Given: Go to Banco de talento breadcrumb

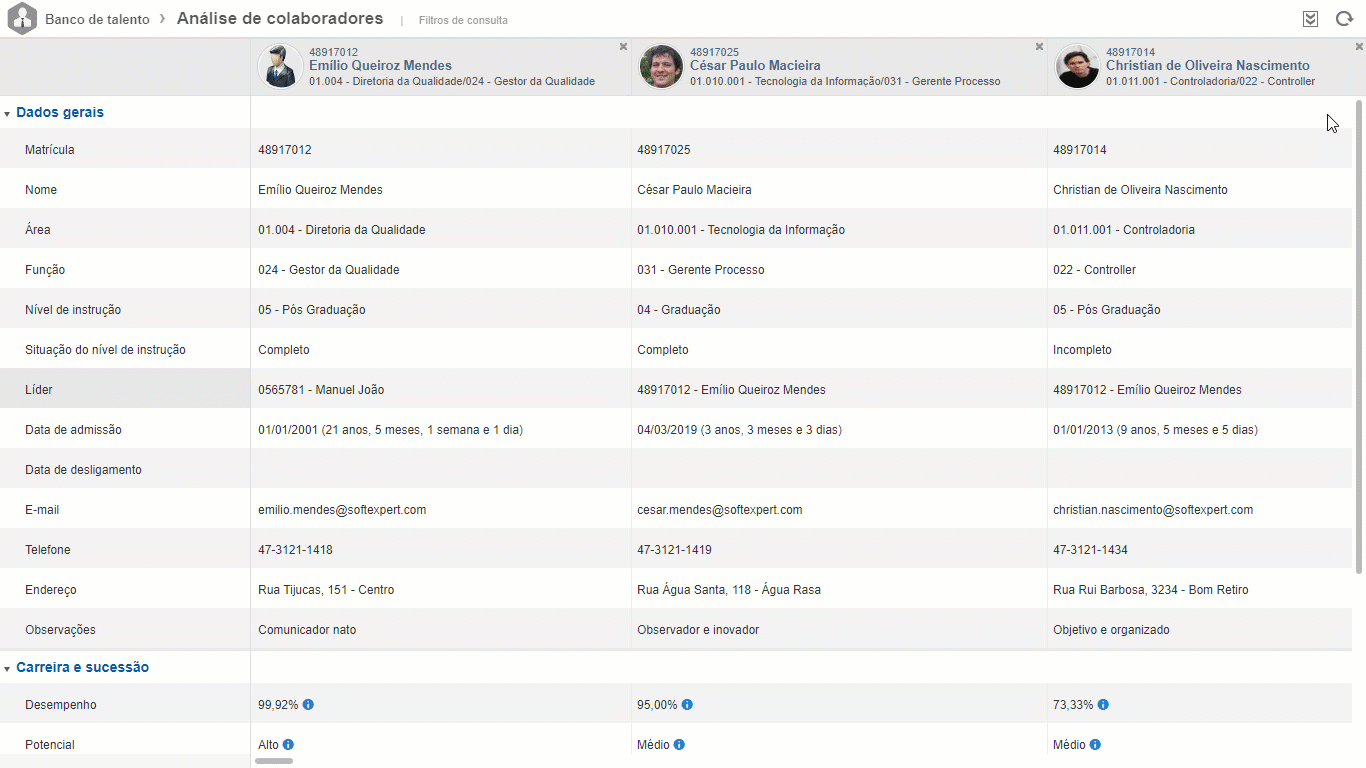Looking at the screenshot, I should pyautogui.click(x=97, y=19).
